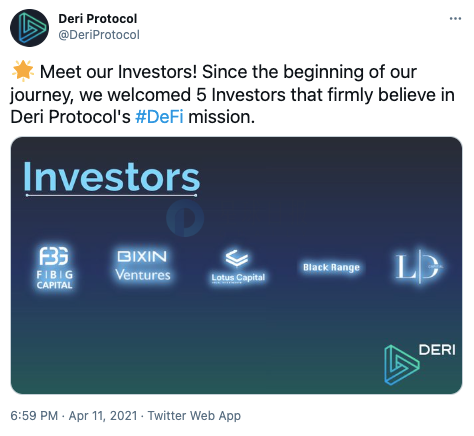474x436 pixels.
Task: Click the Deri Protocol profile avatar
Action: 30,28
